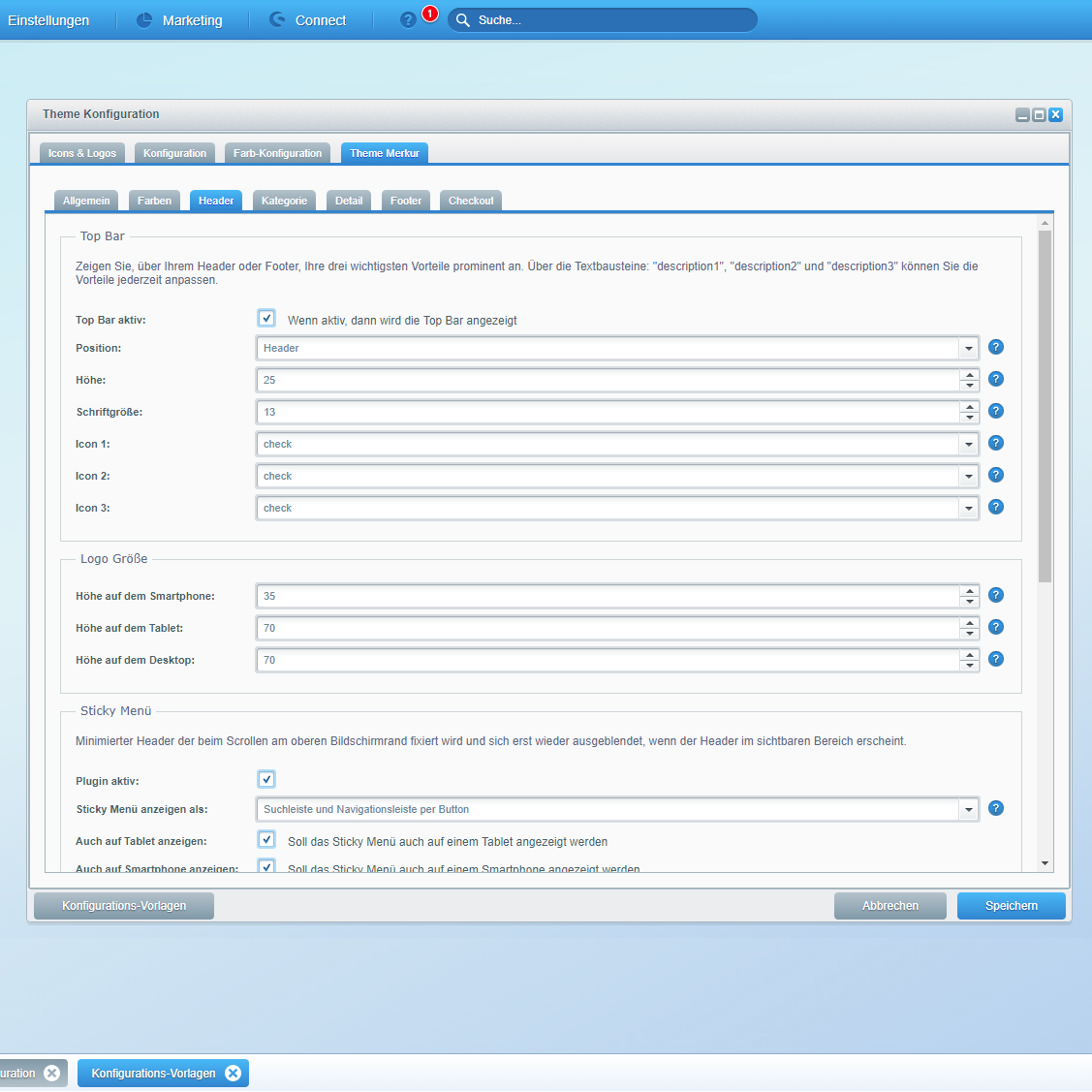
Task: Click the Speichern button
Action: pos(1011,906)
